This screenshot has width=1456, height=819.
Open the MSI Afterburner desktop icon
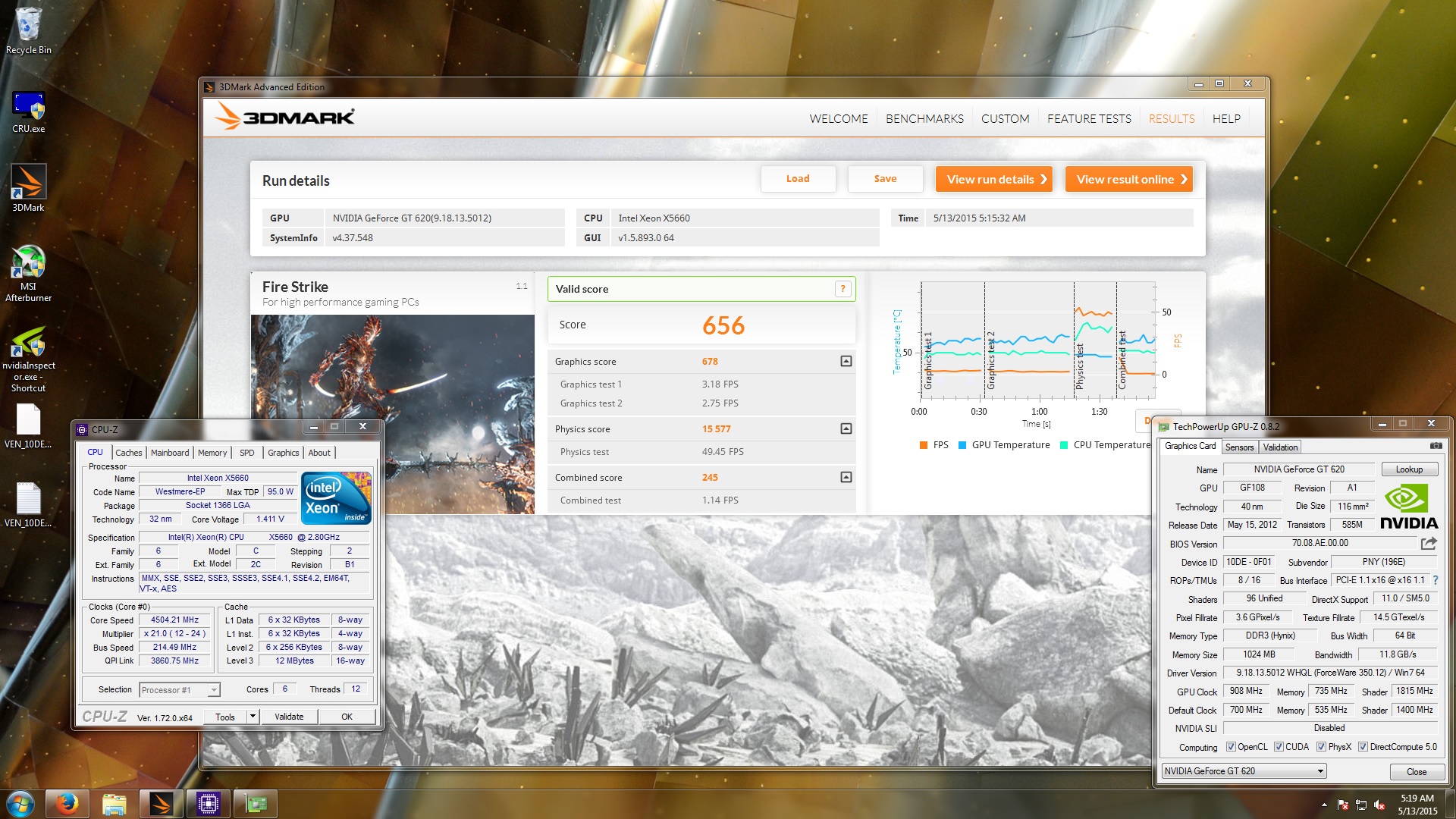29,273
